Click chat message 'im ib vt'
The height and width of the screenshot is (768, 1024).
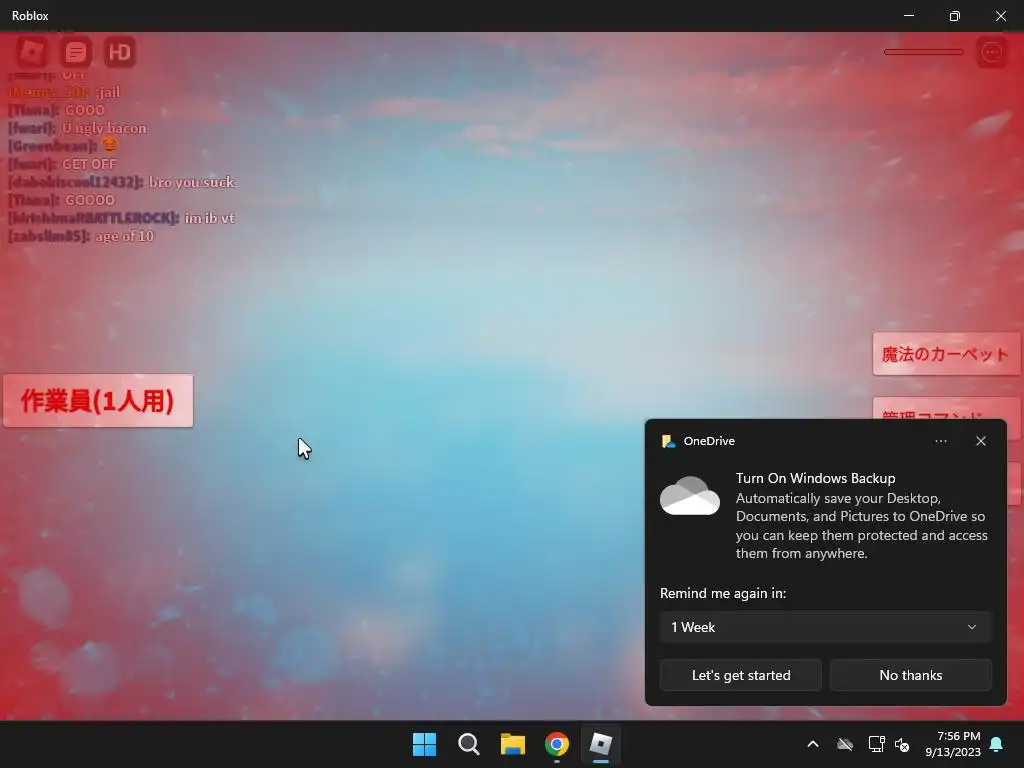tap(209, 217)
